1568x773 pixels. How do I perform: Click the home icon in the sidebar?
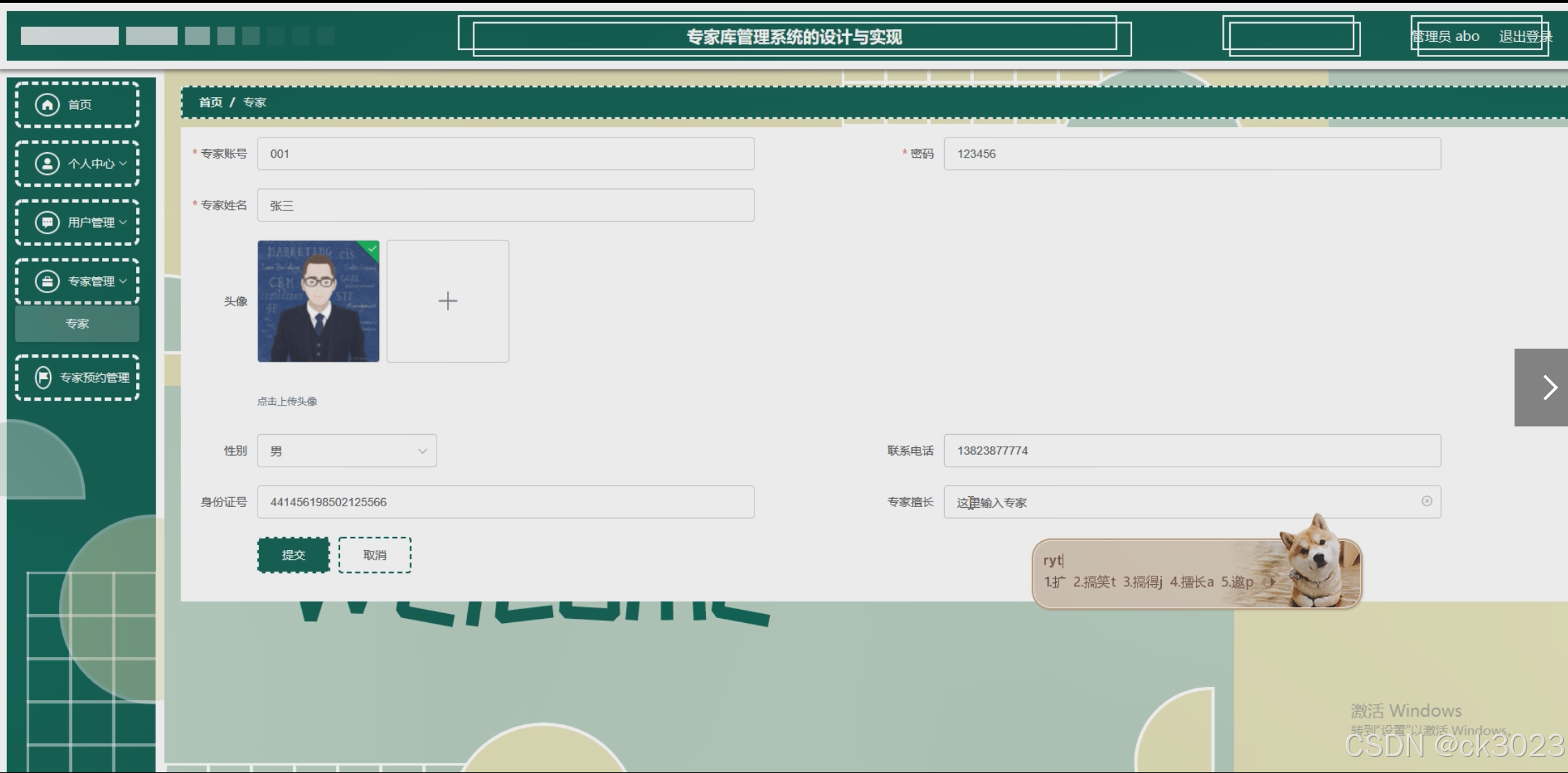(x=47, y=104)
